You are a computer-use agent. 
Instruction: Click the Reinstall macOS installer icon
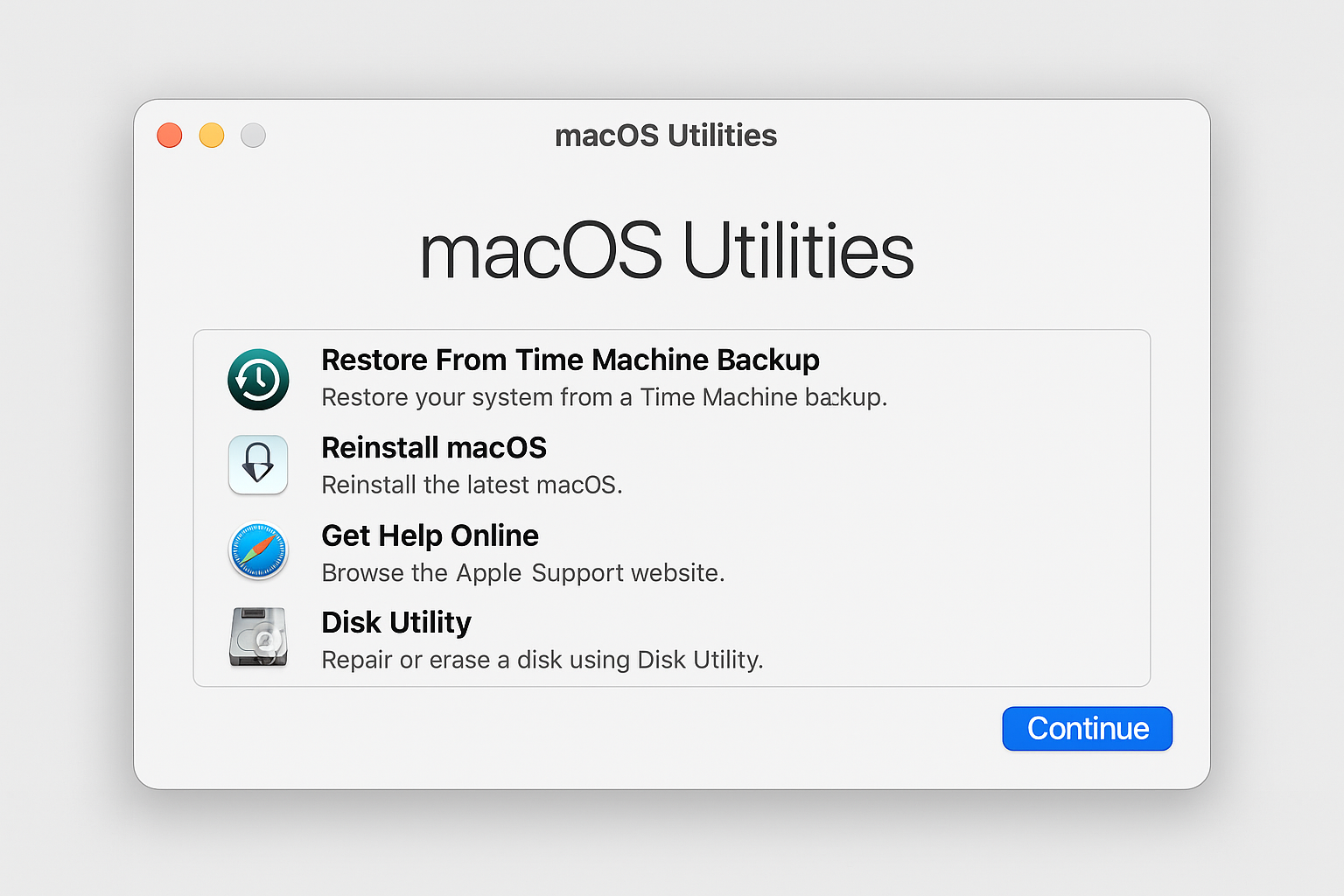(x=258, y=465)
